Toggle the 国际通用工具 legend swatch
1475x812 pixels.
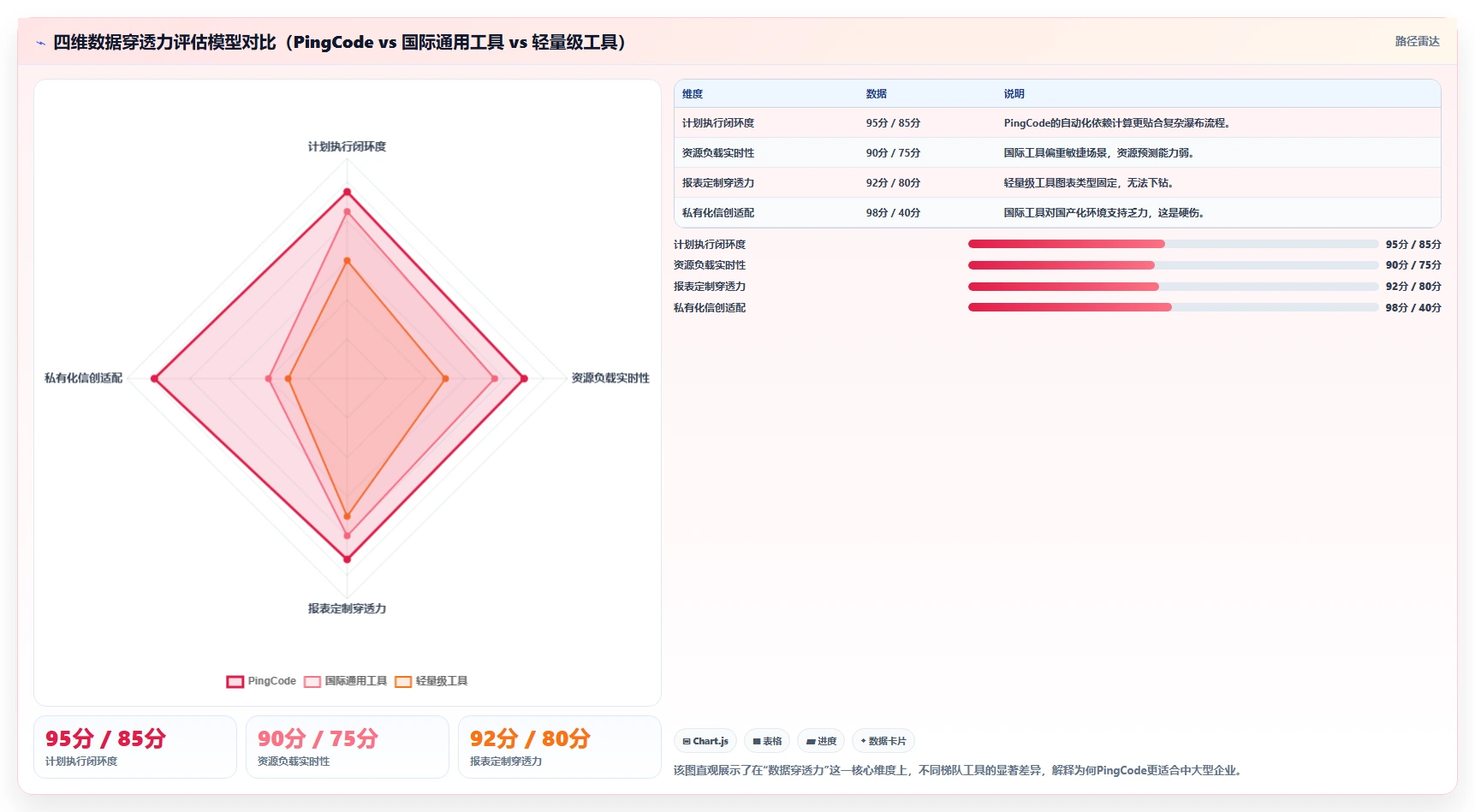click(312, 682)
